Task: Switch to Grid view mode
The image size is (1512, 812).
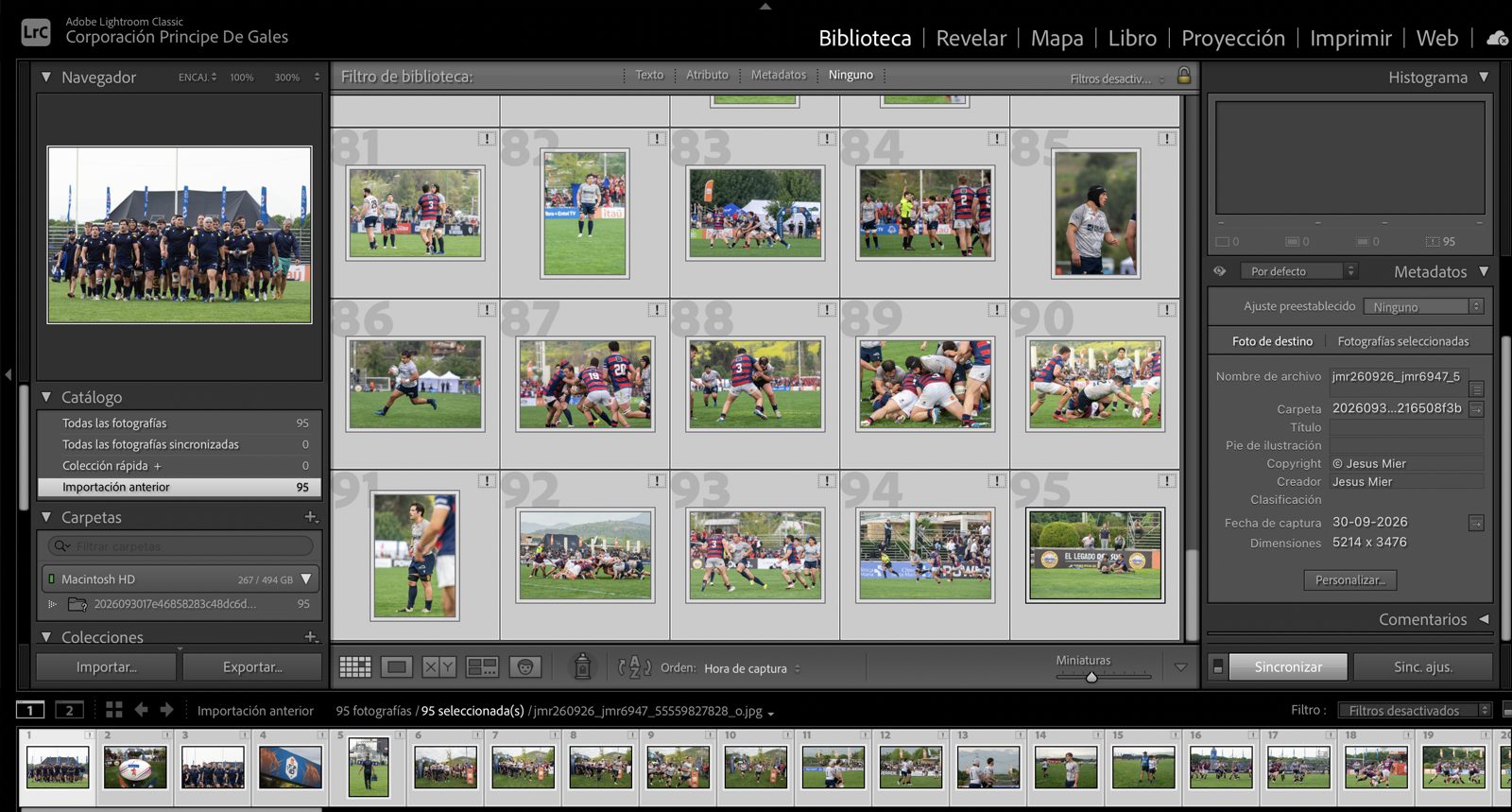Action: (x=355, y=667)
